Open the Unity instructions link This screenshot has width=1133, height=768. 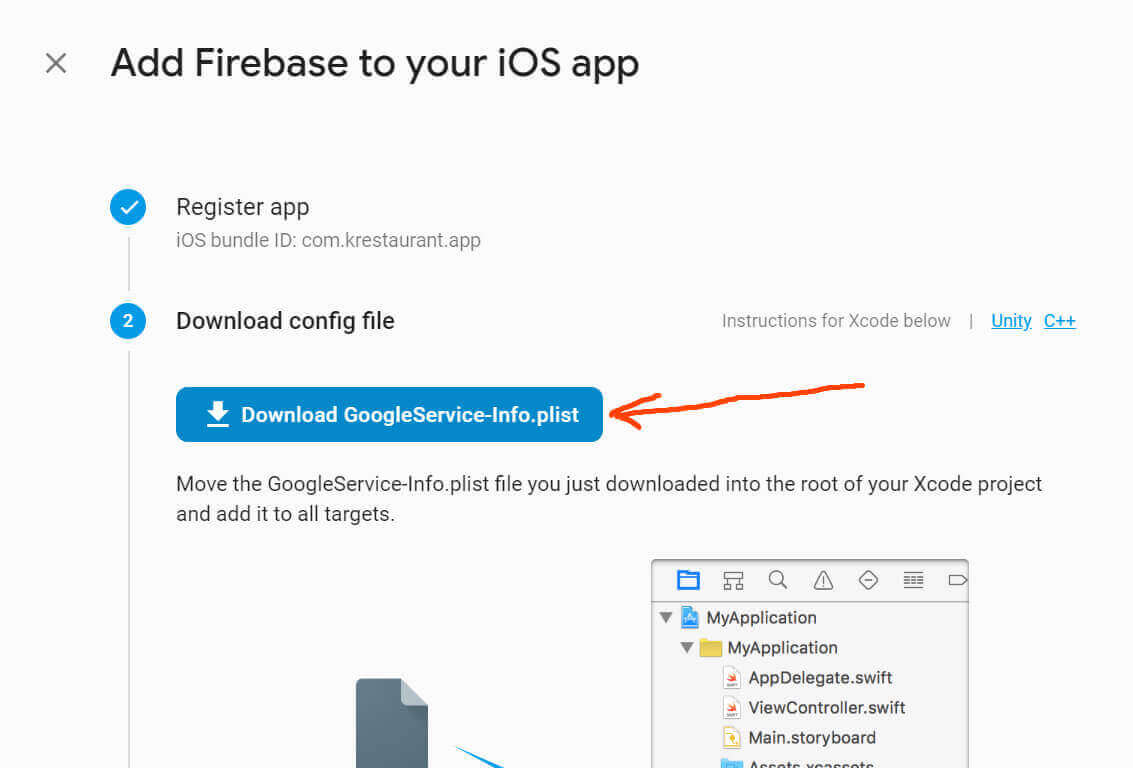[x=1011, y=321]
